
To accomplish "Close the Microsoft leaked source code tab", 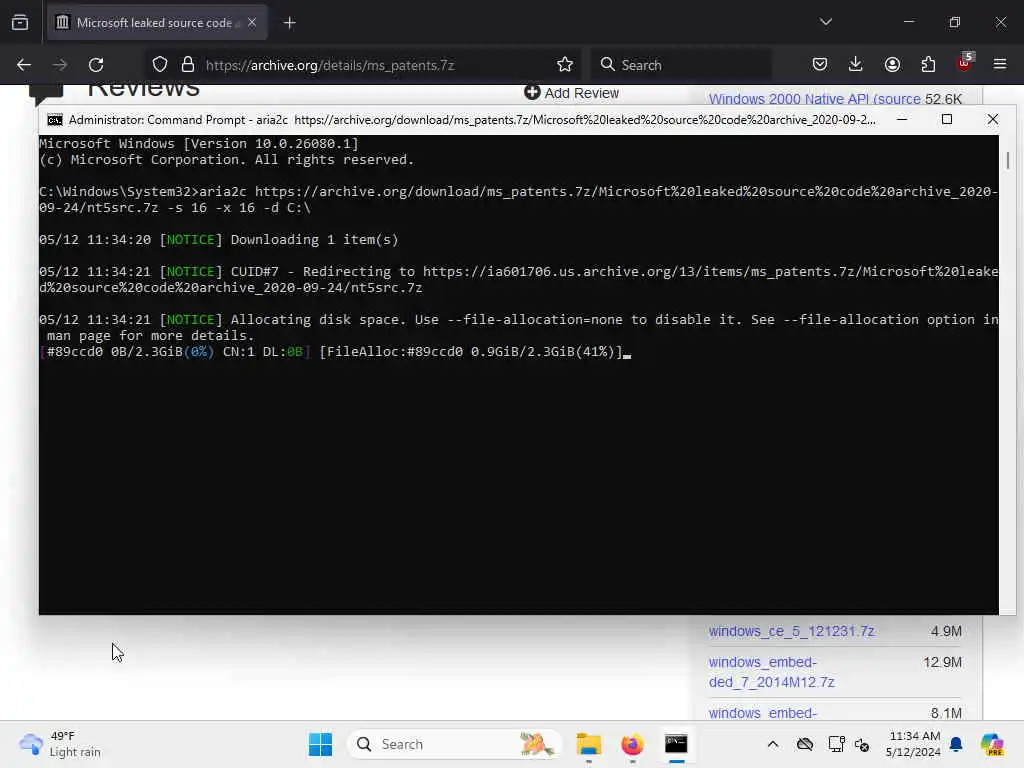I will click(252, 23).
